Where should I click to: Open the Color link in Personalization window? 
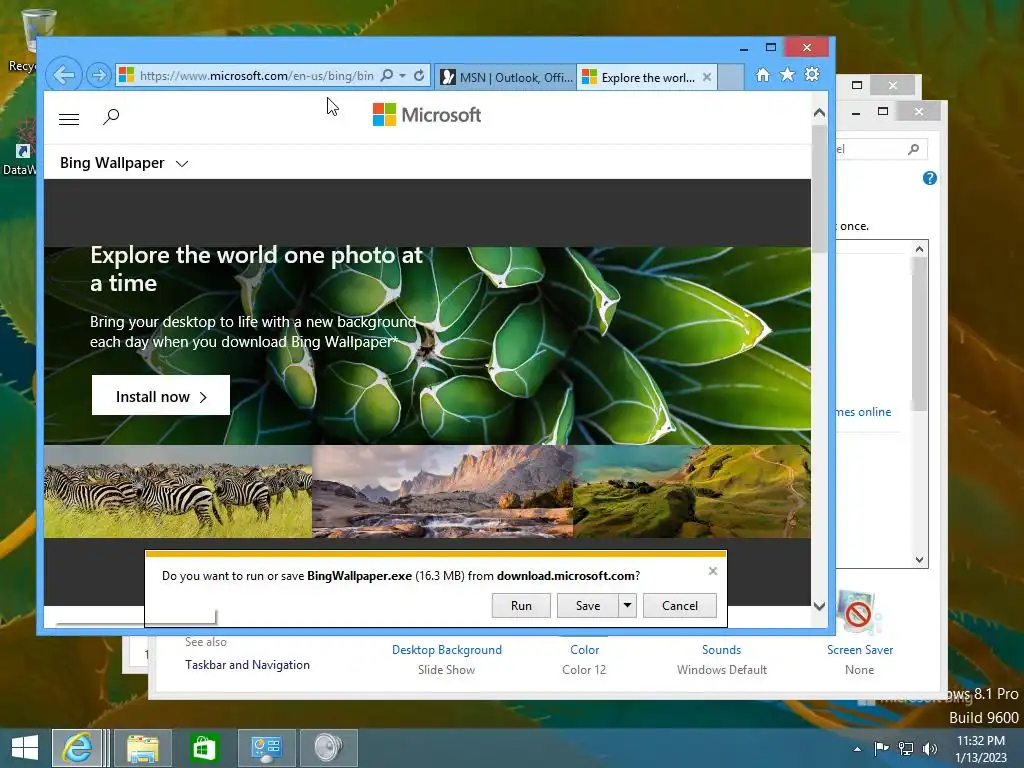coord(584,650)
